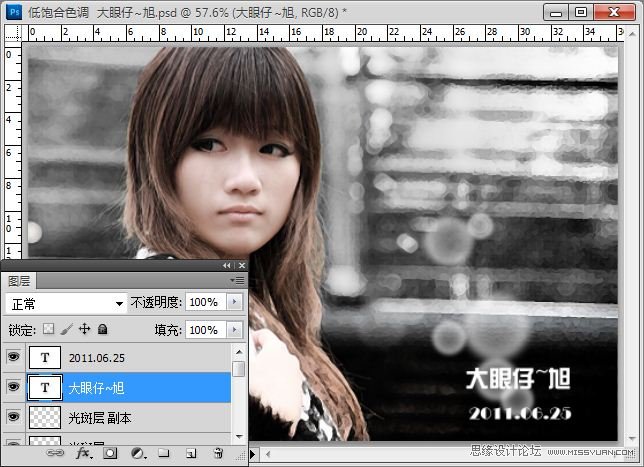Click the 2011.06.25 layer T thumbnail

tap(45, 357)
